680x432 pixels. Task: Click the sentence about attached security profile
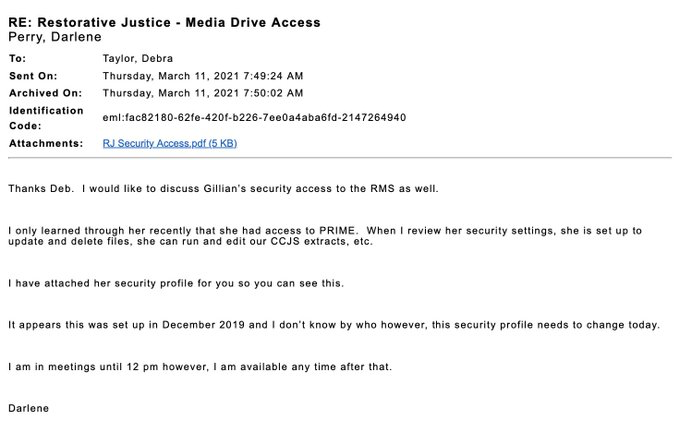click(176, 283)
